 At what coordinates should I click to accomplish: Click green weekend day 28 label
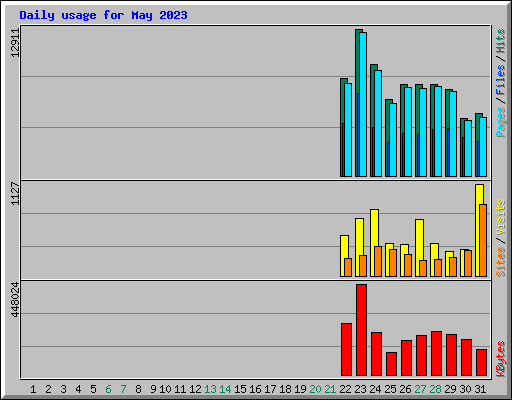435,389
